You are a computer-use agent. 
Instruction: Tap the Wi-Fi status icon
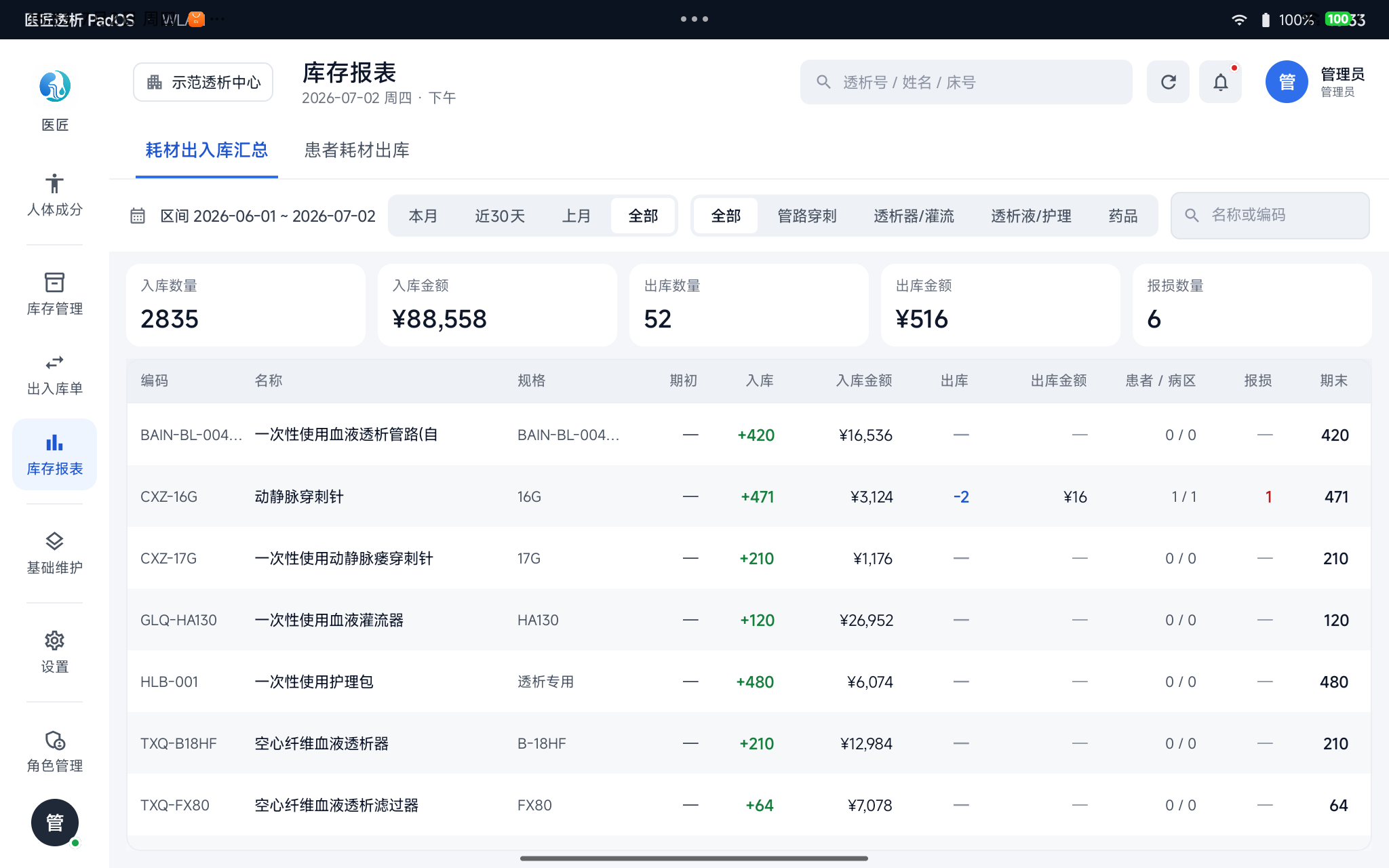click(1239, 20)
